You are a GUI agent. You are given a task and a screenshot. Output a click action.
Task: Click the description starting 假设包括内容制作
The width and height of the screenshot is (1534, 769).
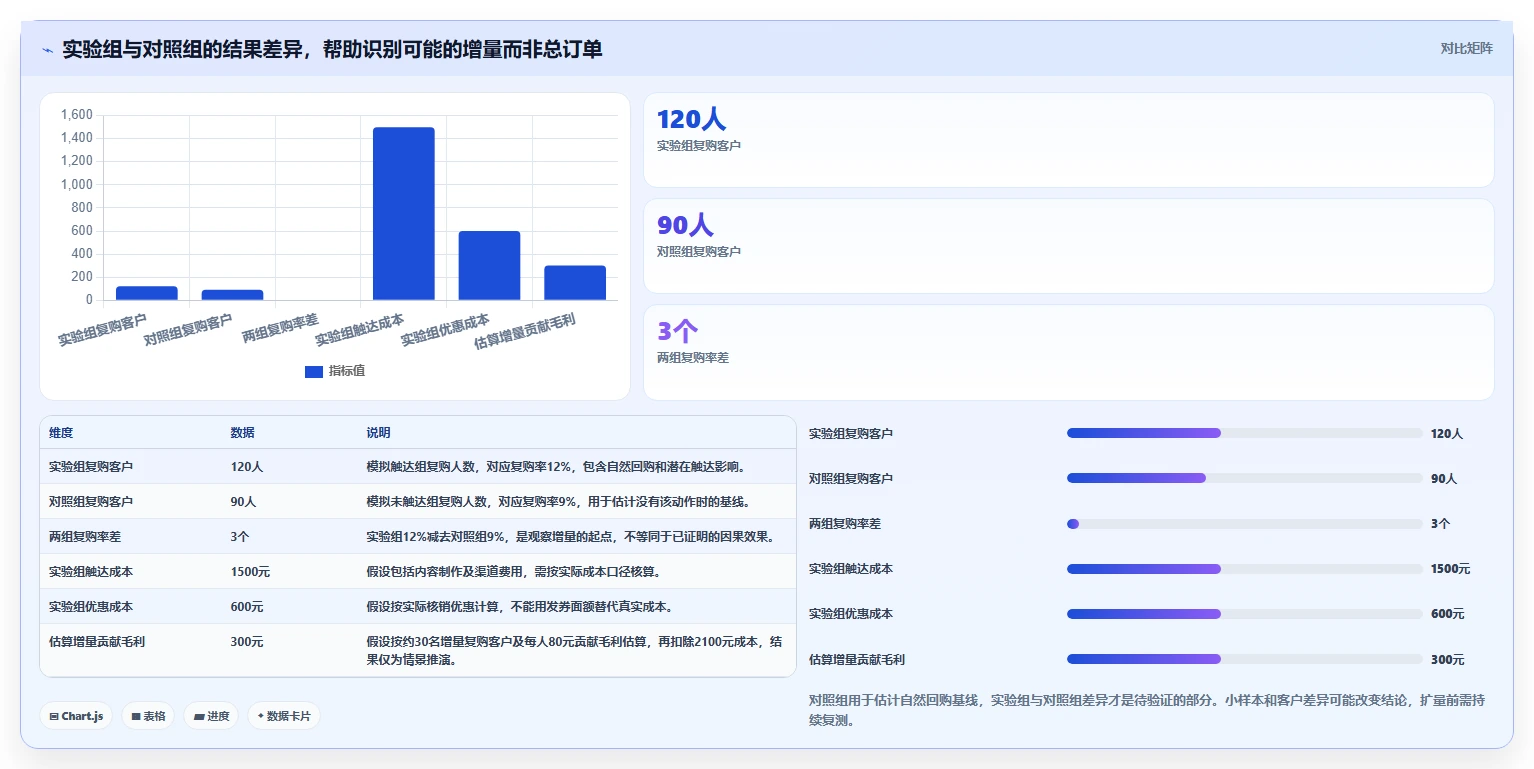514,572
